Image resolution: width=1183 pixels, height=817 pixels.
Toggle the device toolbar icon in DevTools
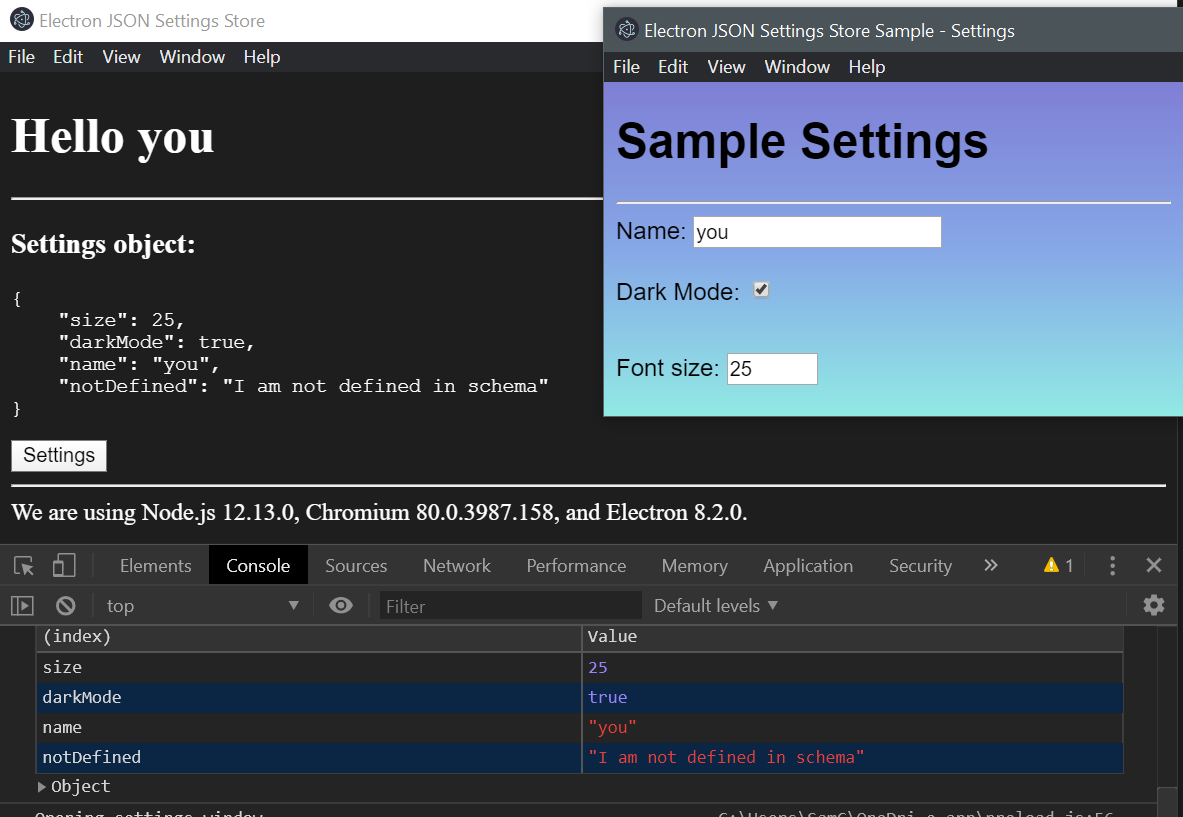pos(64,566)
